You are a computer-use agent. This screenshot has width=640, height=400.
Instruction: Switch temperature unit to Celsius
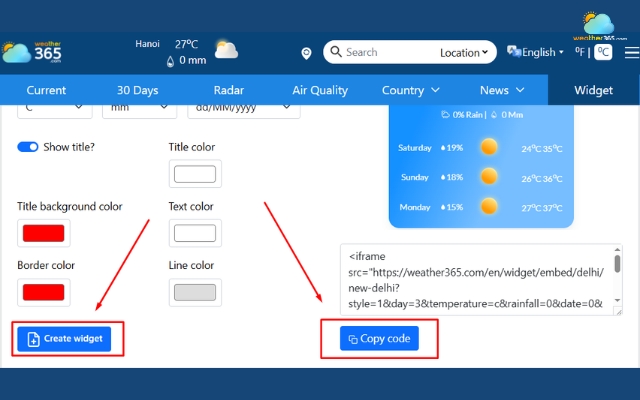coord(603,52)
